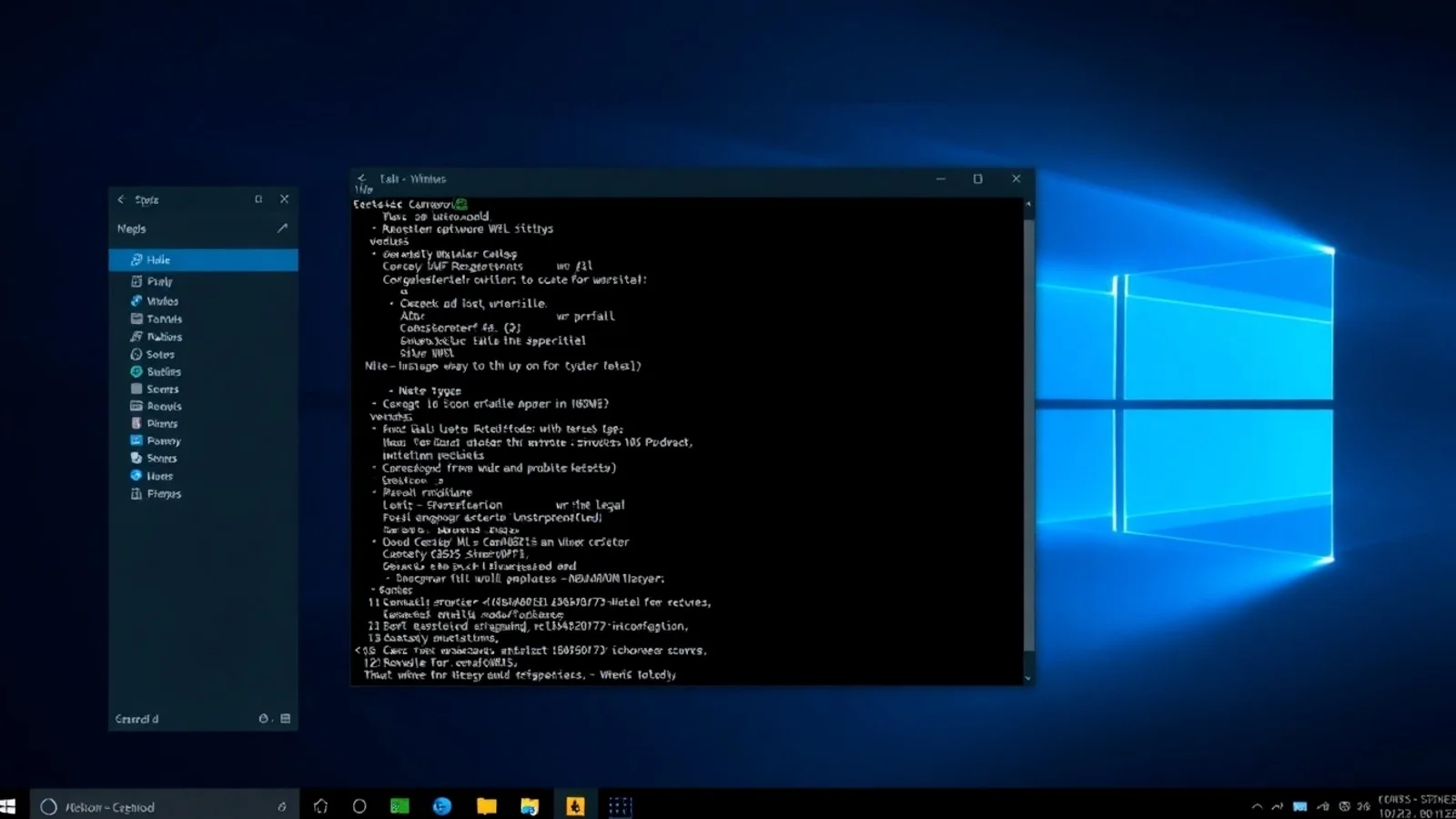Click the icon beside Sotes in sidebar
This screenshot has height=819, width=1456.
pos(136,354)
